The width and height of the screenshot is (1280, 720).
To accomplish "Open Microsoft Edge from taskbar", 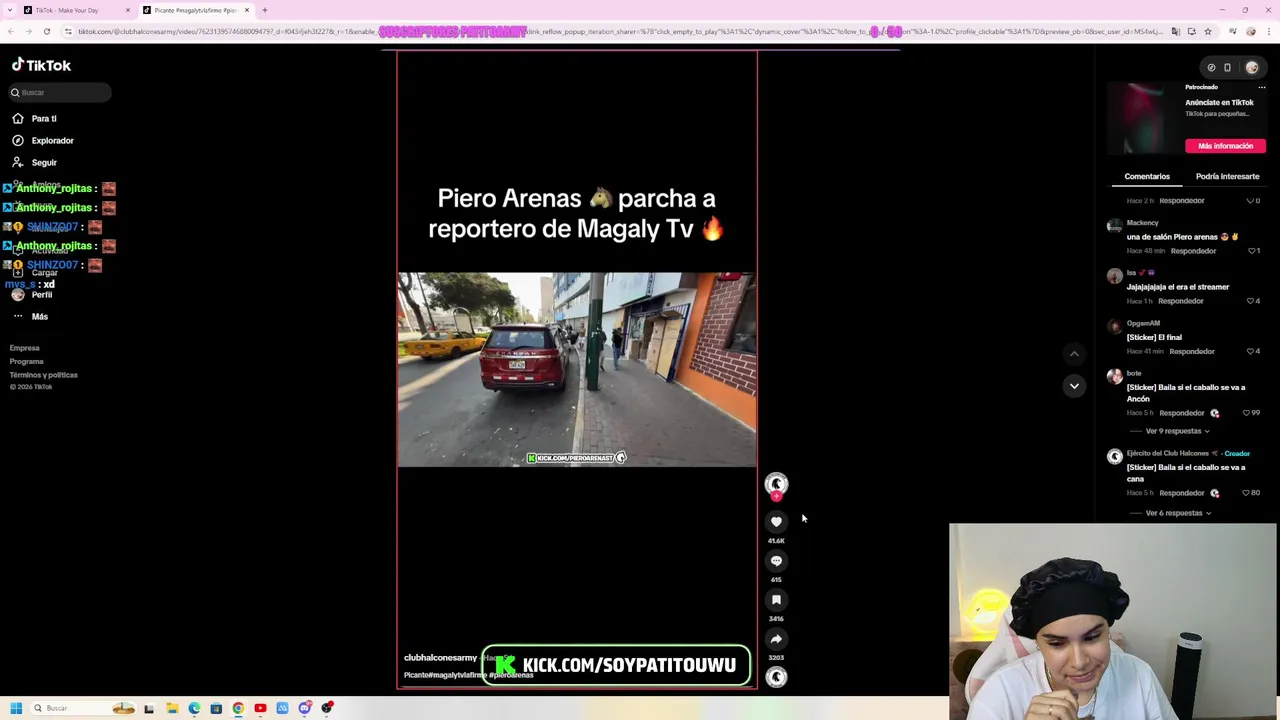I will 194,708.
